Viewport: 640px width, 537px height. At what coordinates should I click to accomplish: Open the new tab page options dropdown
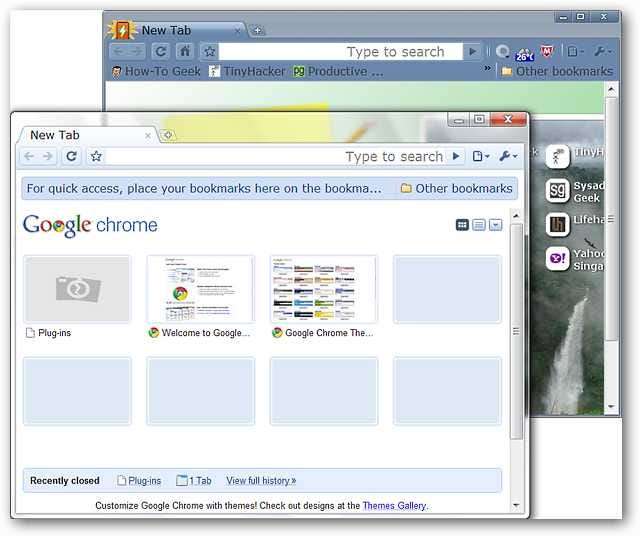click(496, 225)
